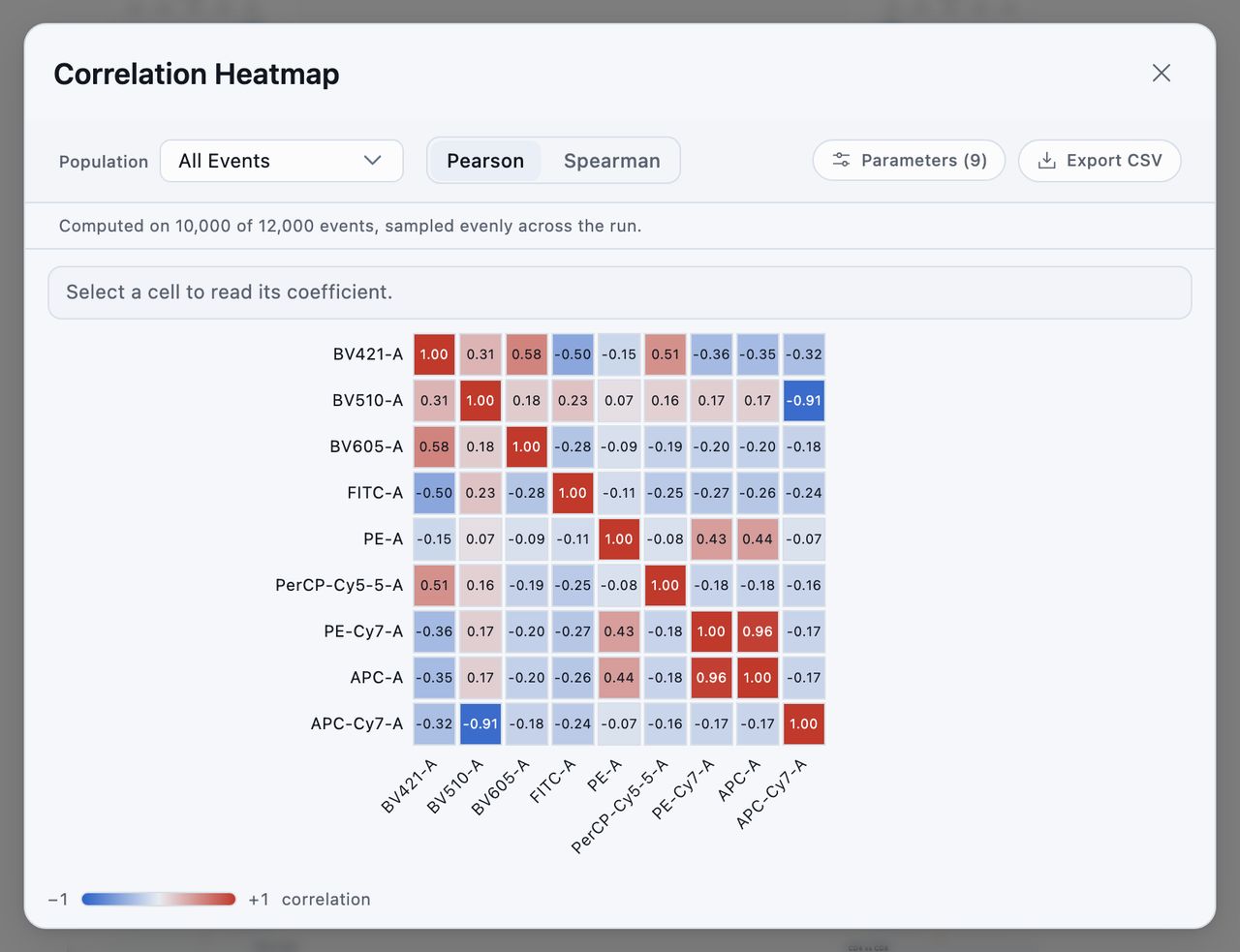1240x952 pixels.
Task: Click the cell PE-A row, APC-A column showing 0.44
Action: [x=758, y=539]
